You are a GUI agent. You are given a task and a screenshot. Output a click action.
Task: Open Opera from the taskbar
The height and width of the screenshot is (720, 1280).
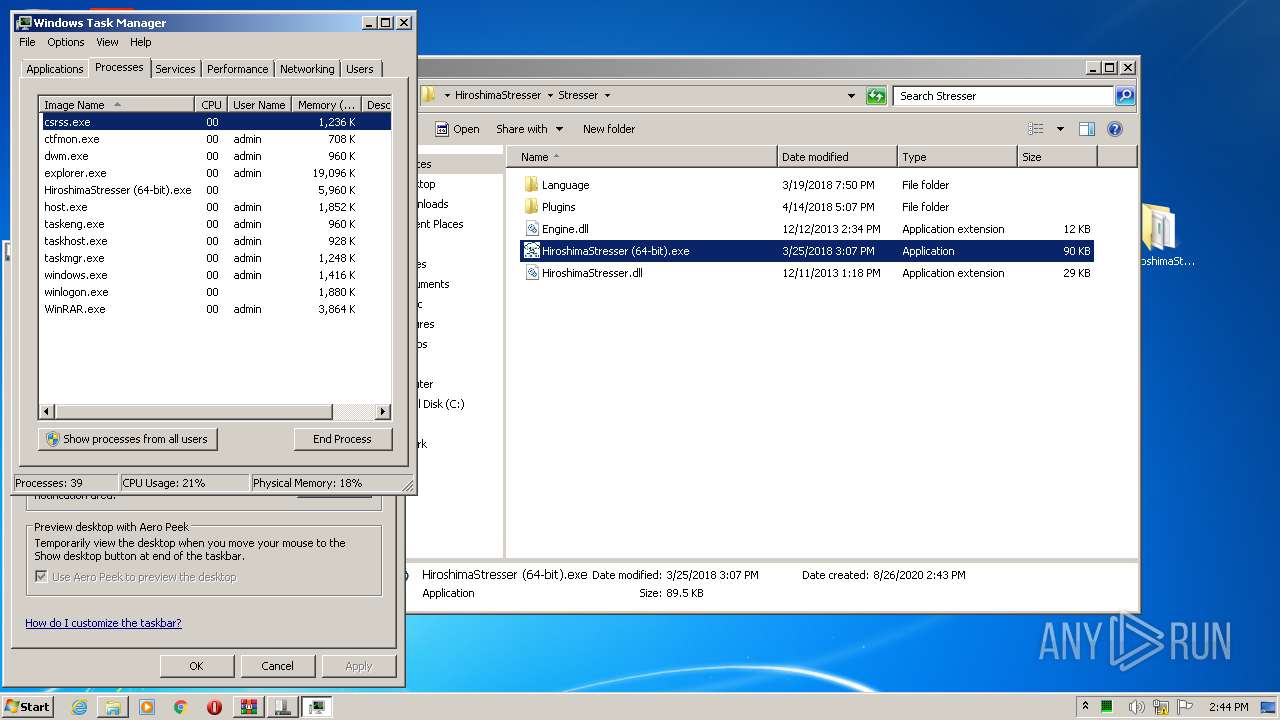click(214, 707)
